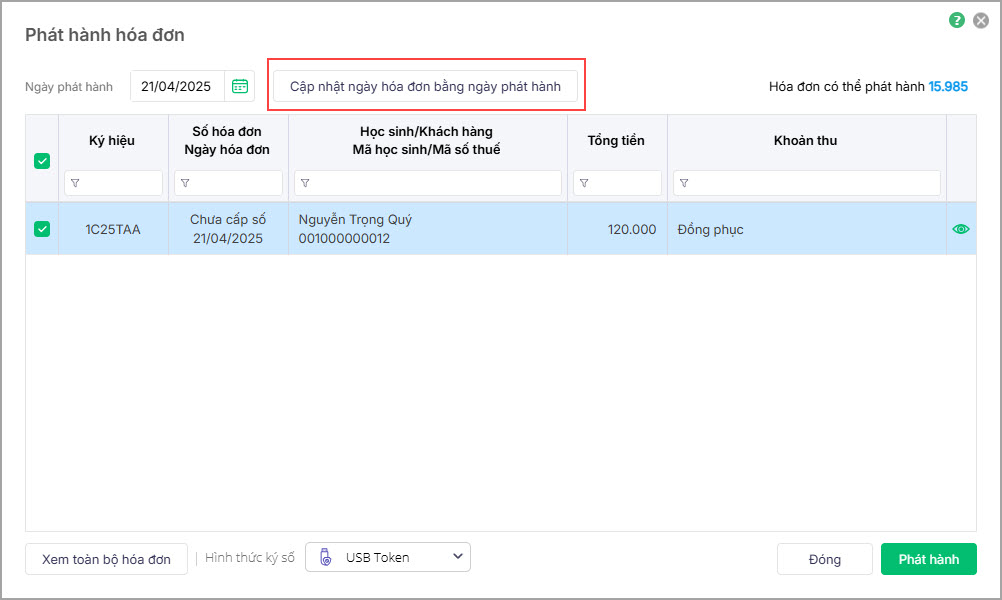Viewport: 1002px width, 600px height.
Task: Click the Đóng button
Action: (824, 559)
